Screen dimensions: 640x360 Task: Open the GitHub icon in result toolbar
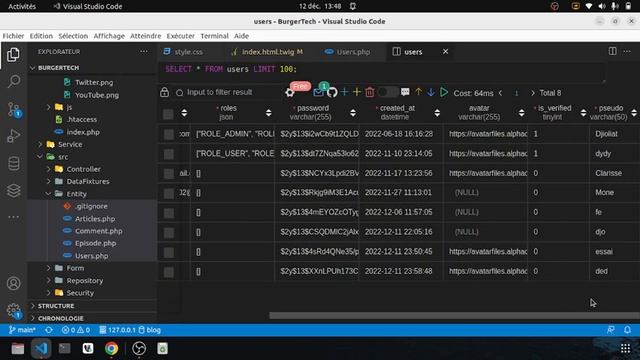[x=332, y=92]
